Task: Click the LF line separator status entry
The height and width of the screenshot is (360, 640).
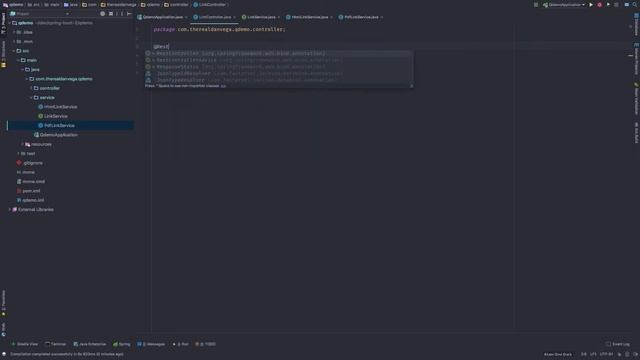Action: [x=593, y=354]
